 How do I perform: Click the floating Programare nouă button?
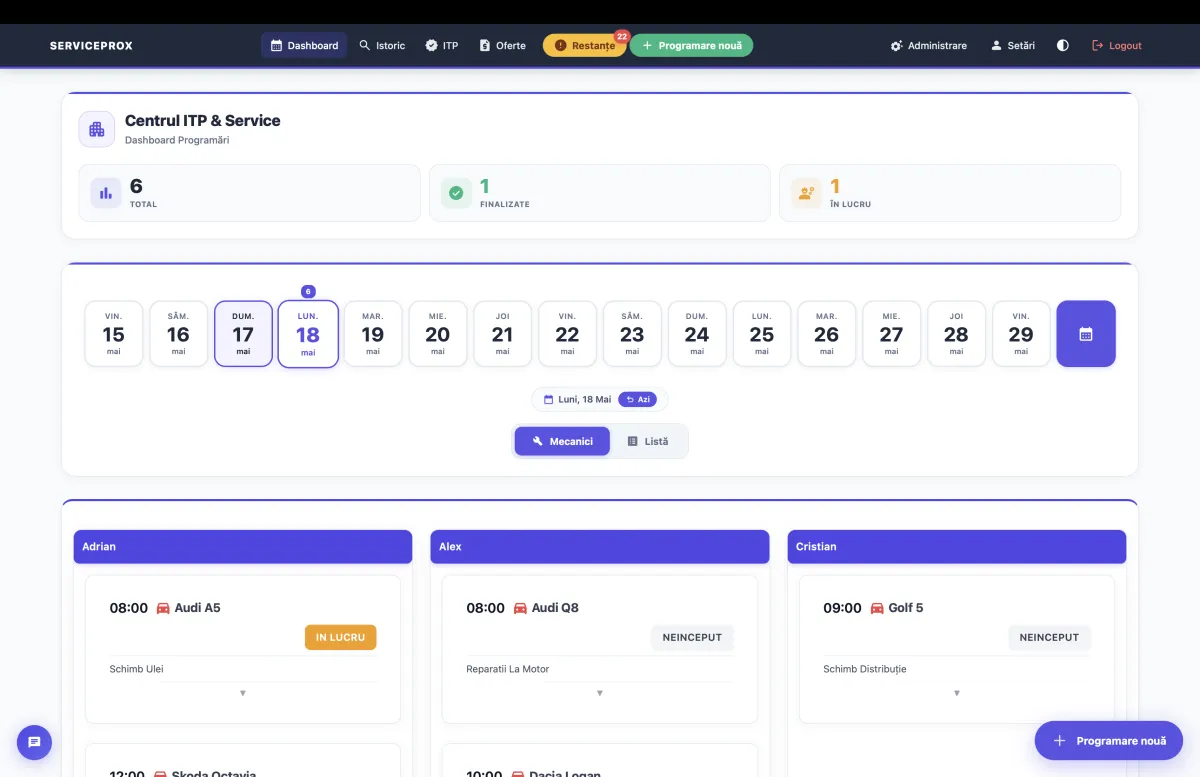(x=1109, y=741)
